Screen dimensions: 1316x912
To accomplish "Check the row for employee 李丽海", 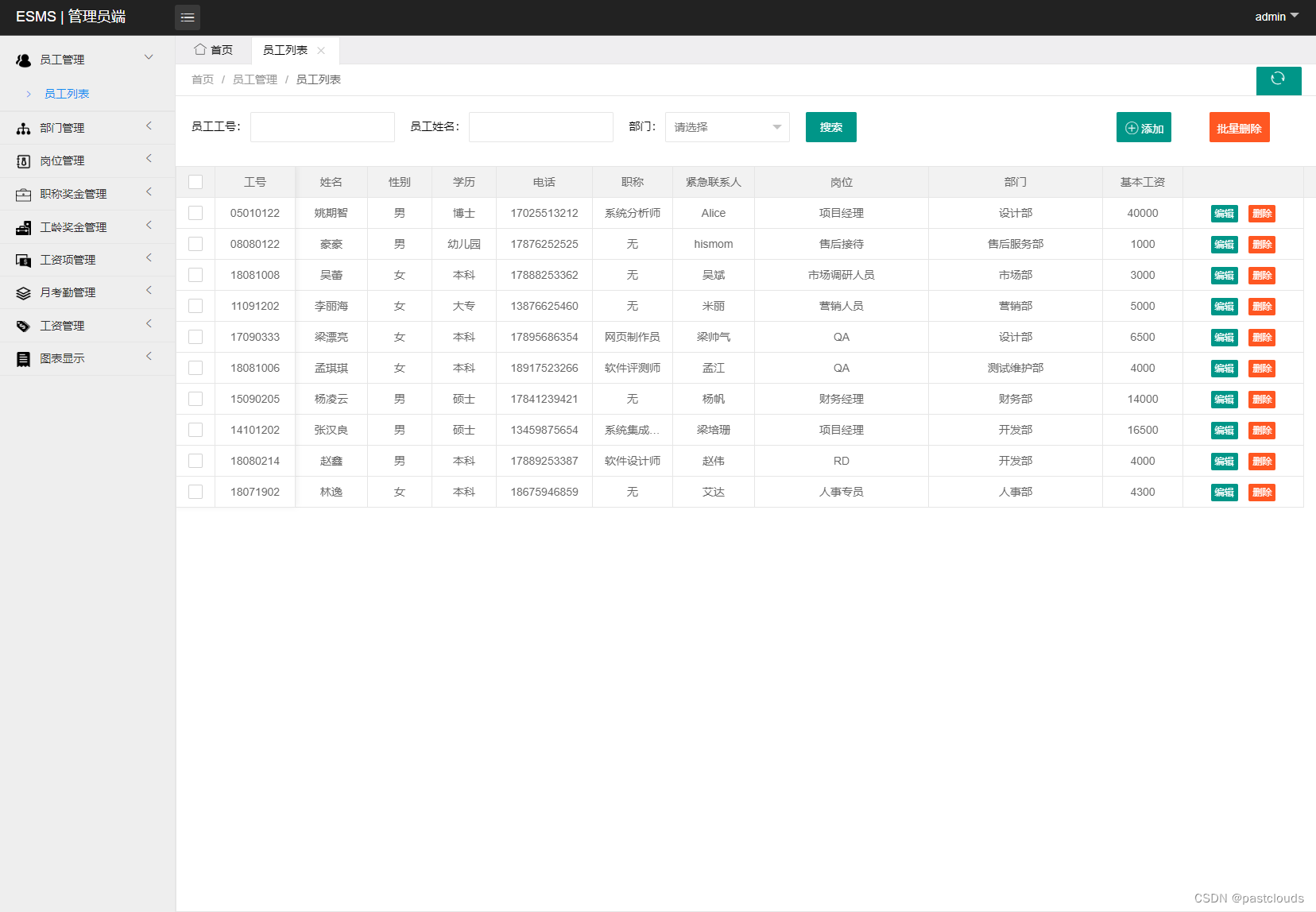I will pyautogui.click(x=195, y=306).
